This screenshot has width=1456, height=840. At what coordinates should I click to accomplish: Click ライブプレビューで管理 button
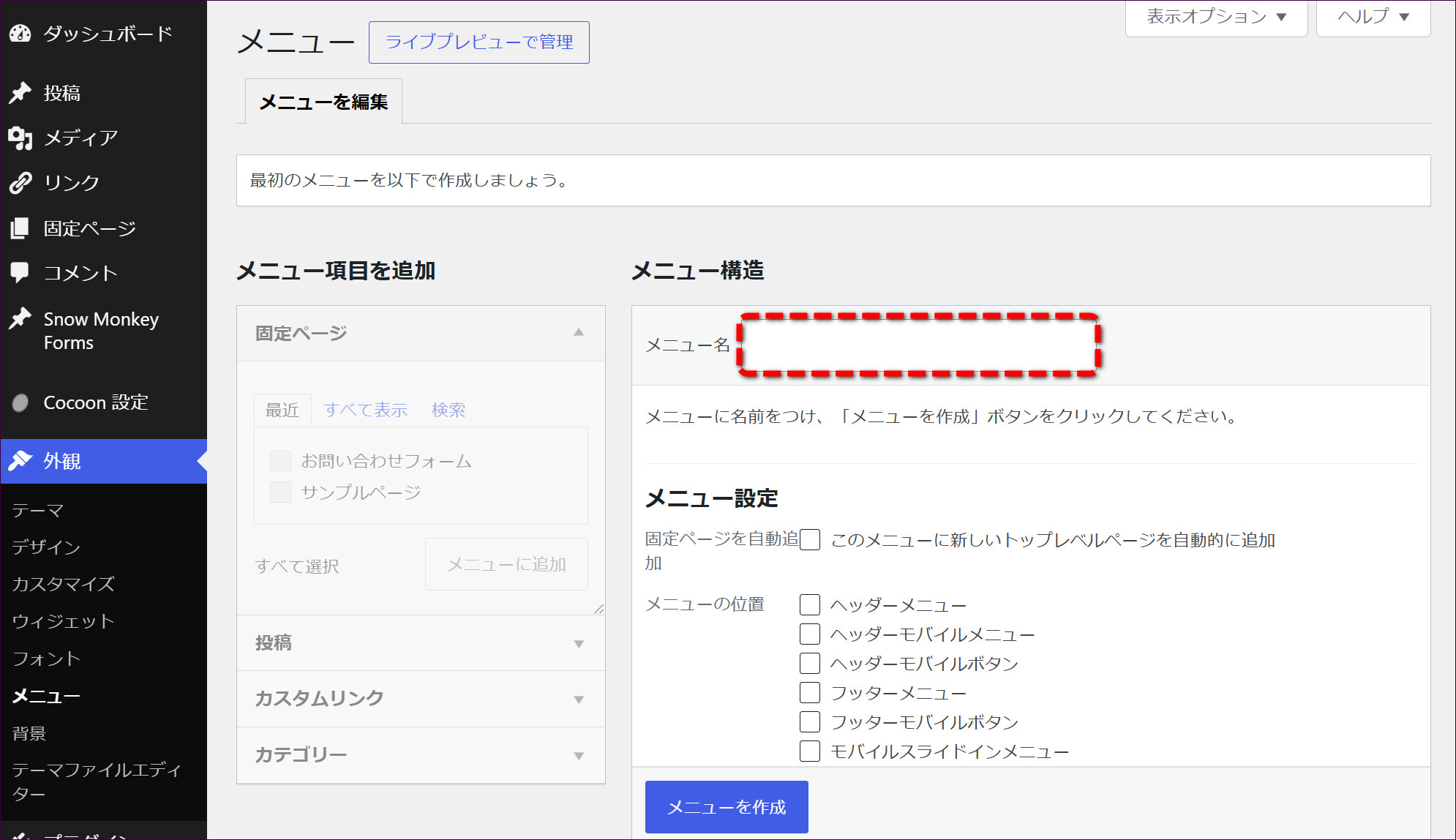pos(479,42)
